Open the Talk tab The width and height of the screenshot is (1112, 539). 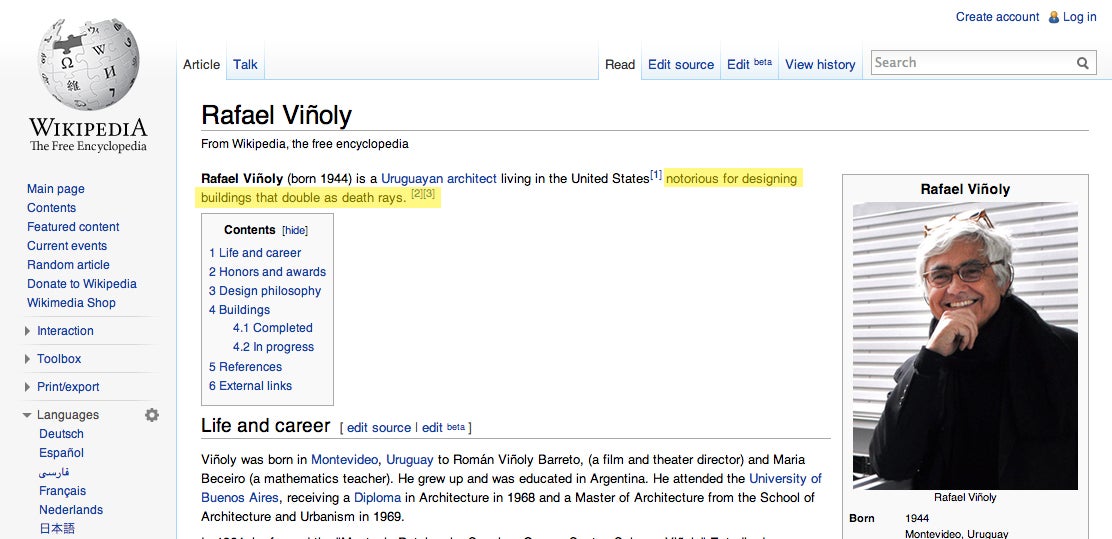click(x=245, y=65)
